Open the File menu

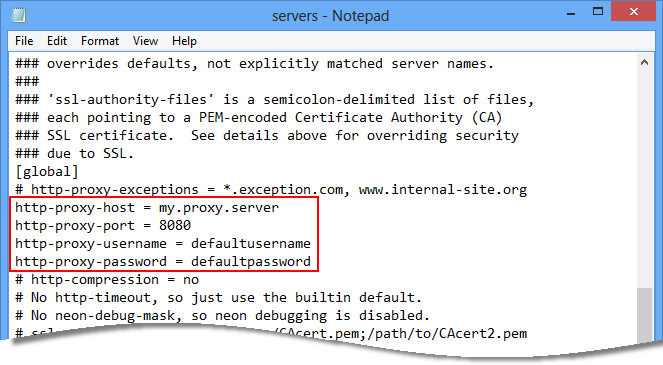pyautogui.click(x=24, y=41)
